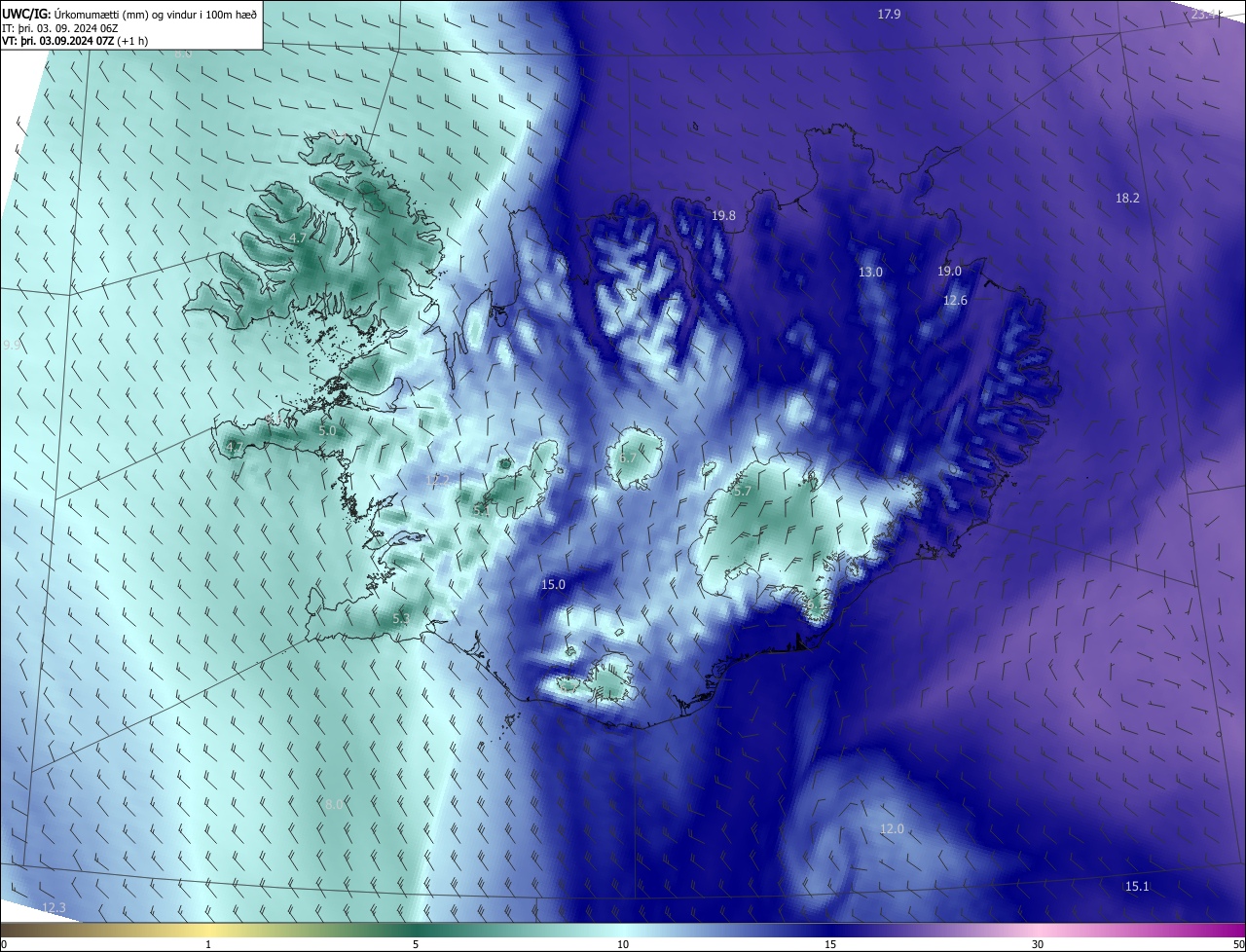The height and width of the screenshot is (952, 1246).
Task: Click the color scale tick labeled 50
Action: click(x=1238, y=944)
